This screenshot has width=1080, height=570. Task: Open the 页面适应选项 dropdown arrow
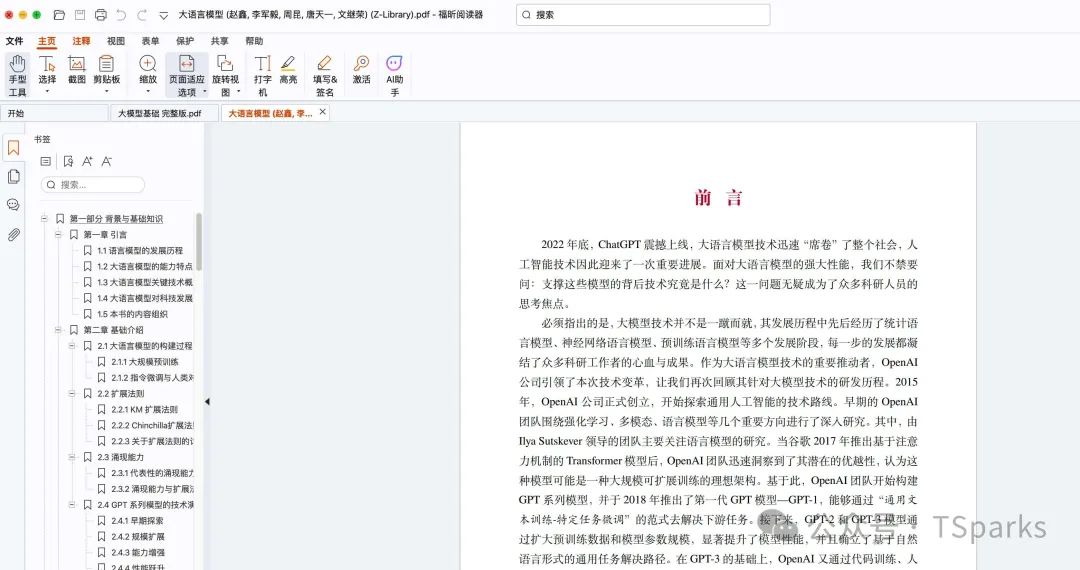205,92
